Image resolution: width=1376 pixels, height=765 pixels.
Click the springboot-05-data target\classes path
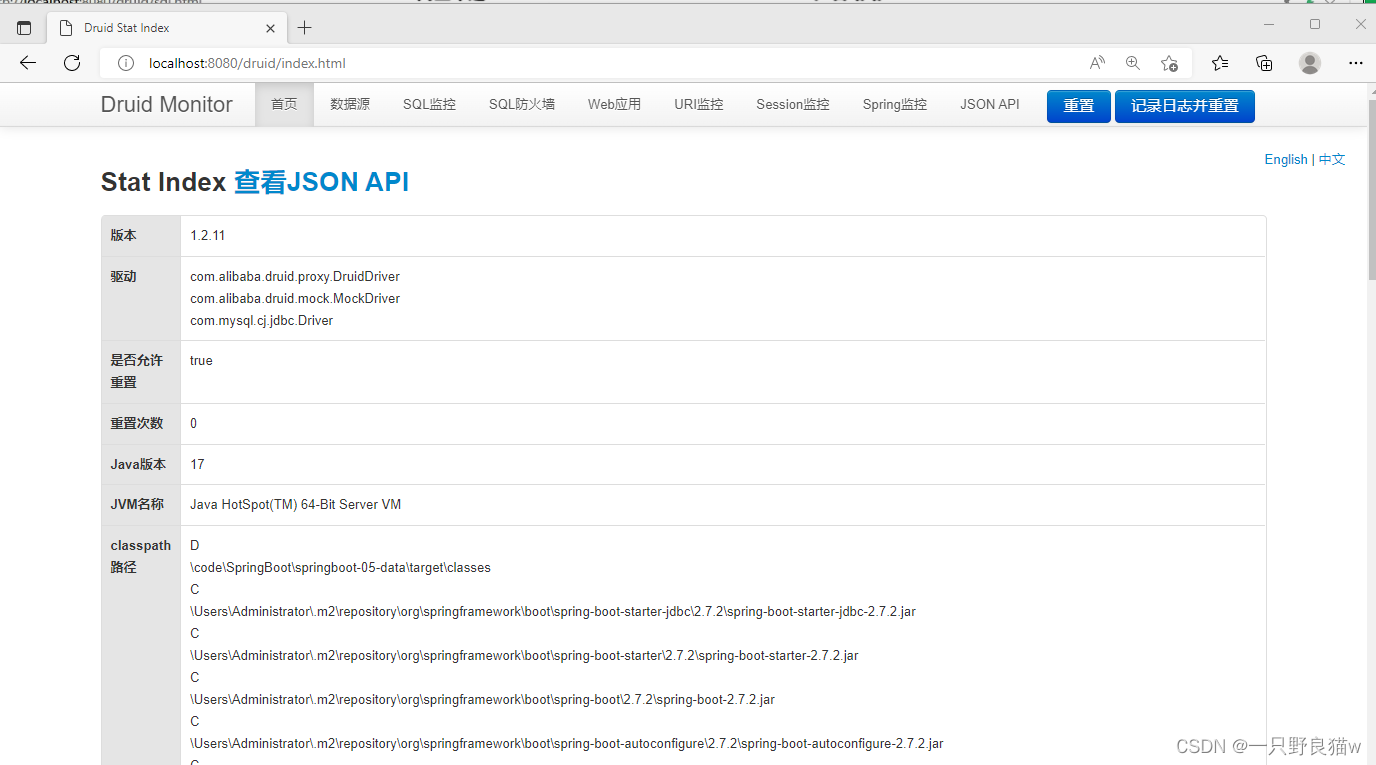pos(340,567)
